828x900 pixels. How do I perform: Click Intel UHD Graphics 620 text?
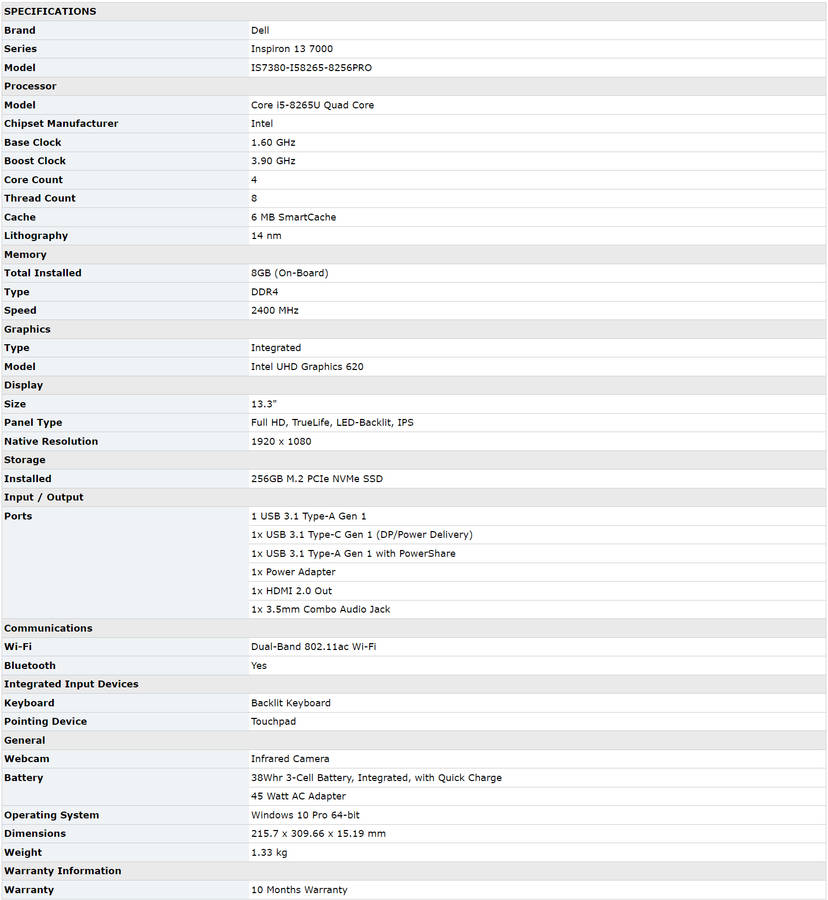click(307, 366)
